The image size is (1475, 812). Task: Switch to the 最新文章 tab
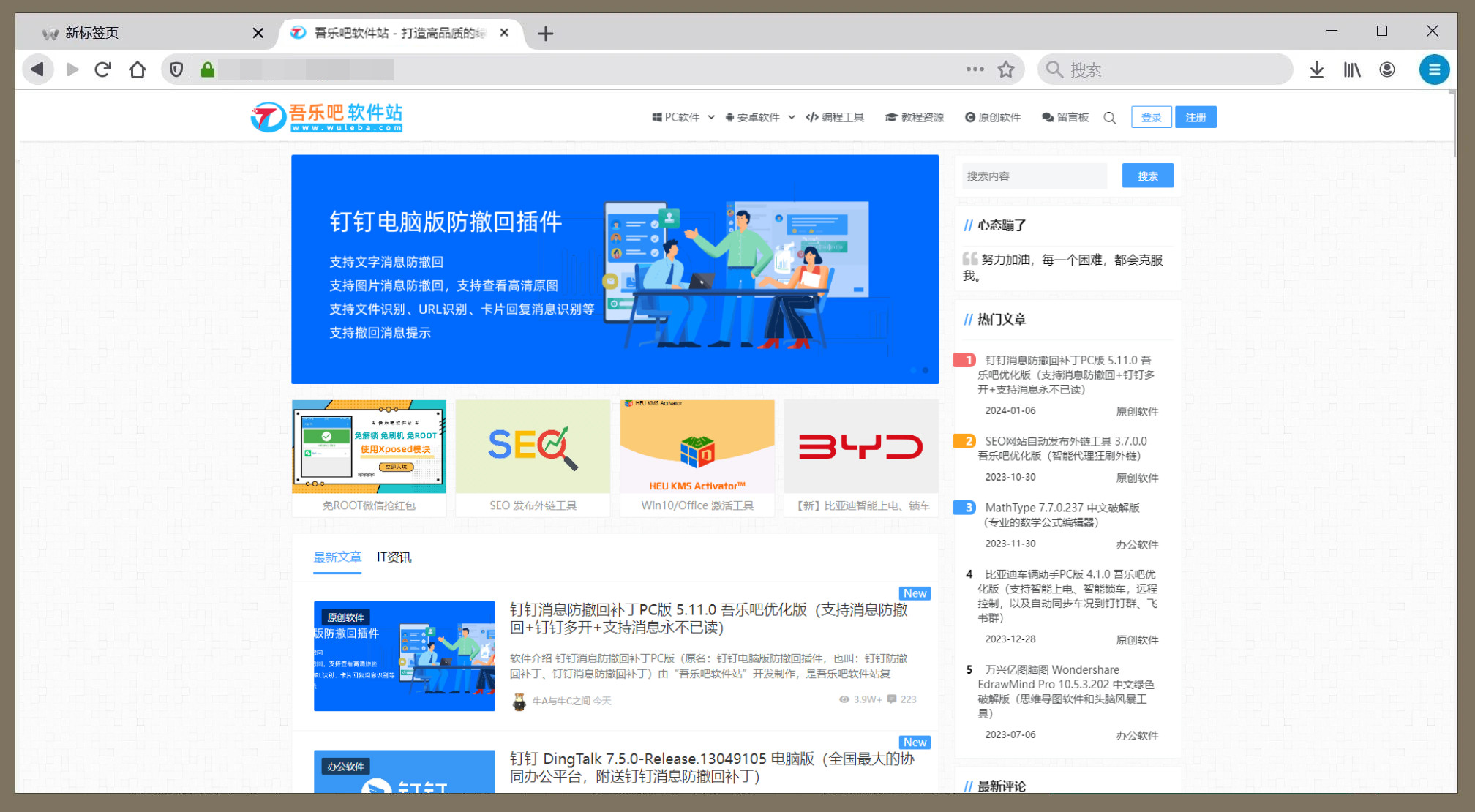(x=337, y=557)
